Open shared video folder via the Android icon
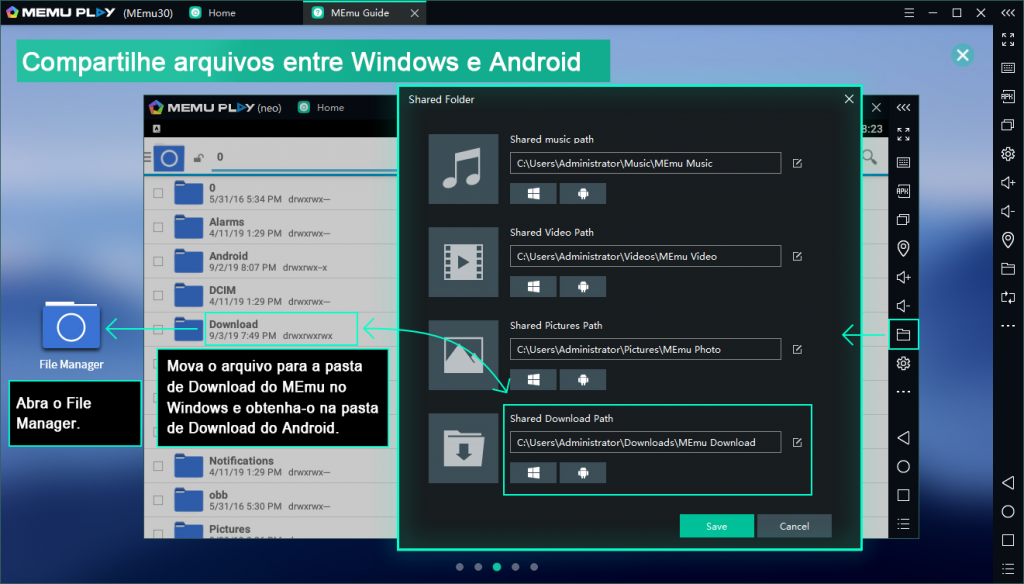 click(x=581, y=286)
